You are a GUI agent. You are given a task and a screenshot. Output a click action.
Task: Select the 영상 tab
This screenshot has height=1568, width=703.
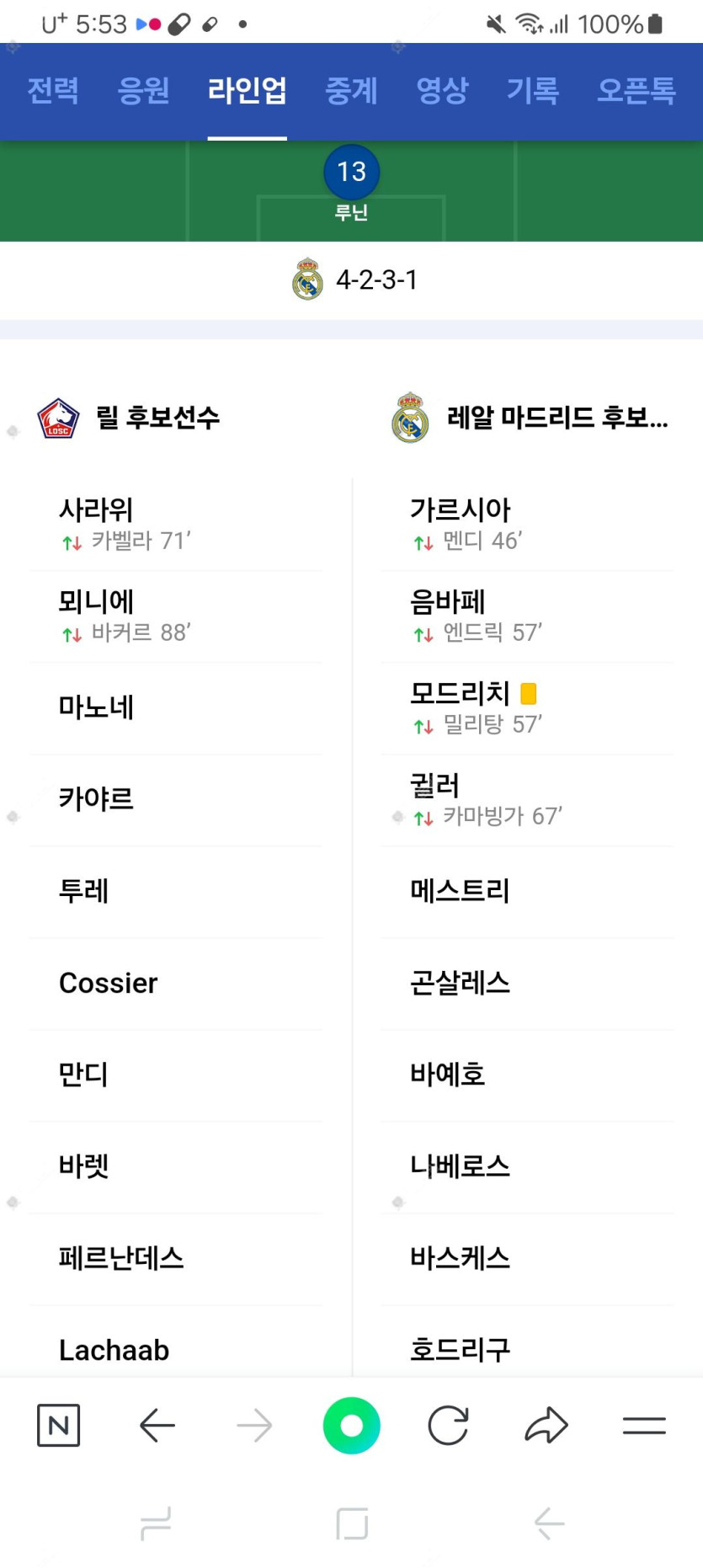point(442,91)
